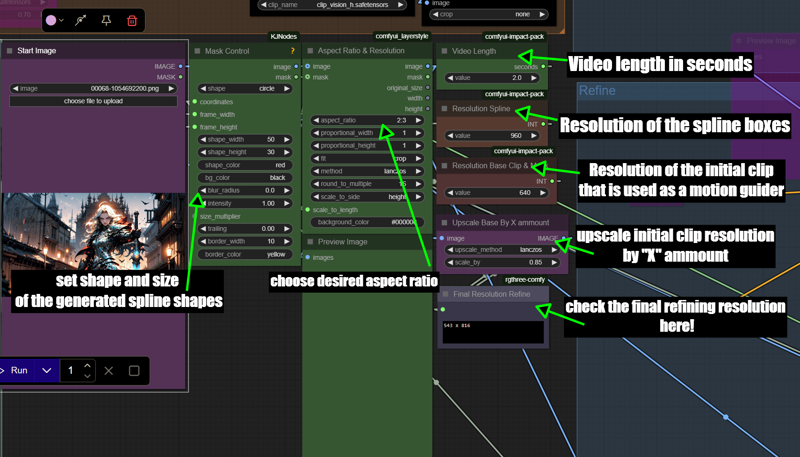Image resolution: width=800 pixels, height=457 pixels.
Task: Increase the Video Length seconds value
Action: point(534,78)
